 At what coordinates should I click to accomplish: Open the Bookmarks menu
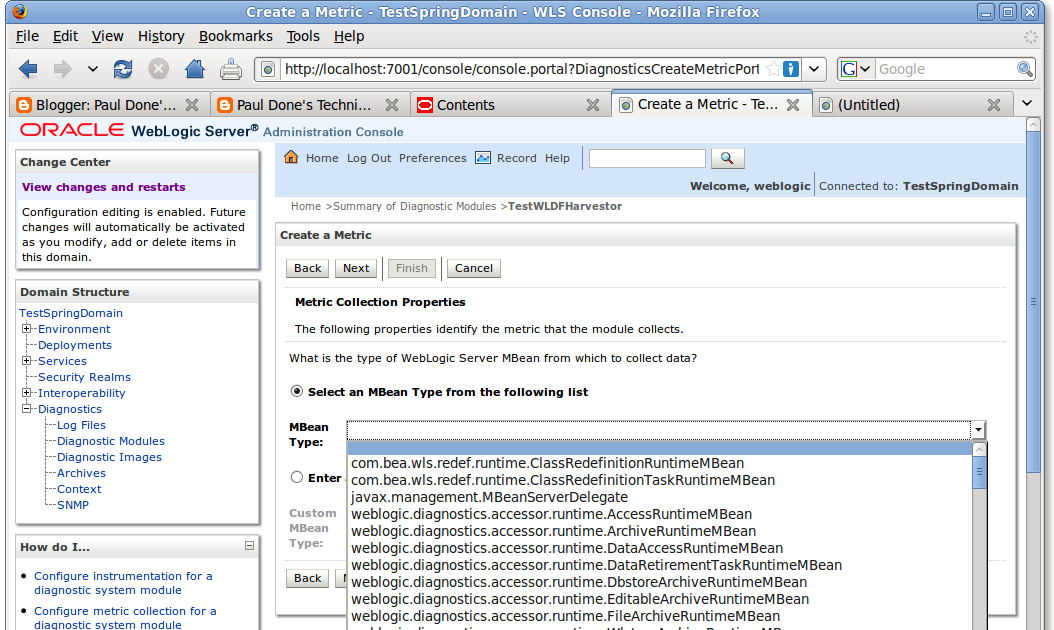coord(235,35)
